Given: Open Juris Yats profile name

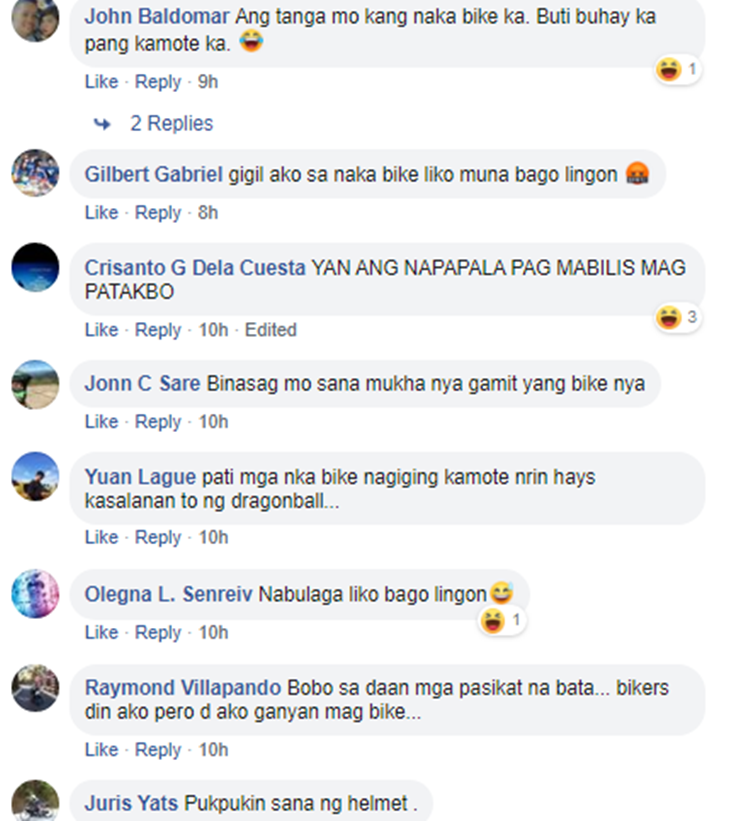Looking at the screenshot, I should (x=131, y=803).
